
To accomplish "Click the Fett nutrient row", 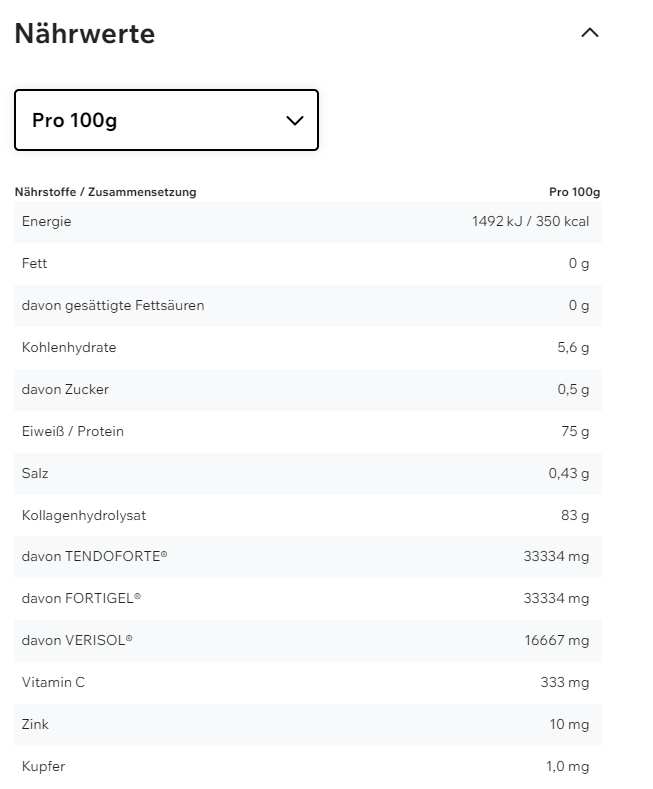I will [307, 264].
